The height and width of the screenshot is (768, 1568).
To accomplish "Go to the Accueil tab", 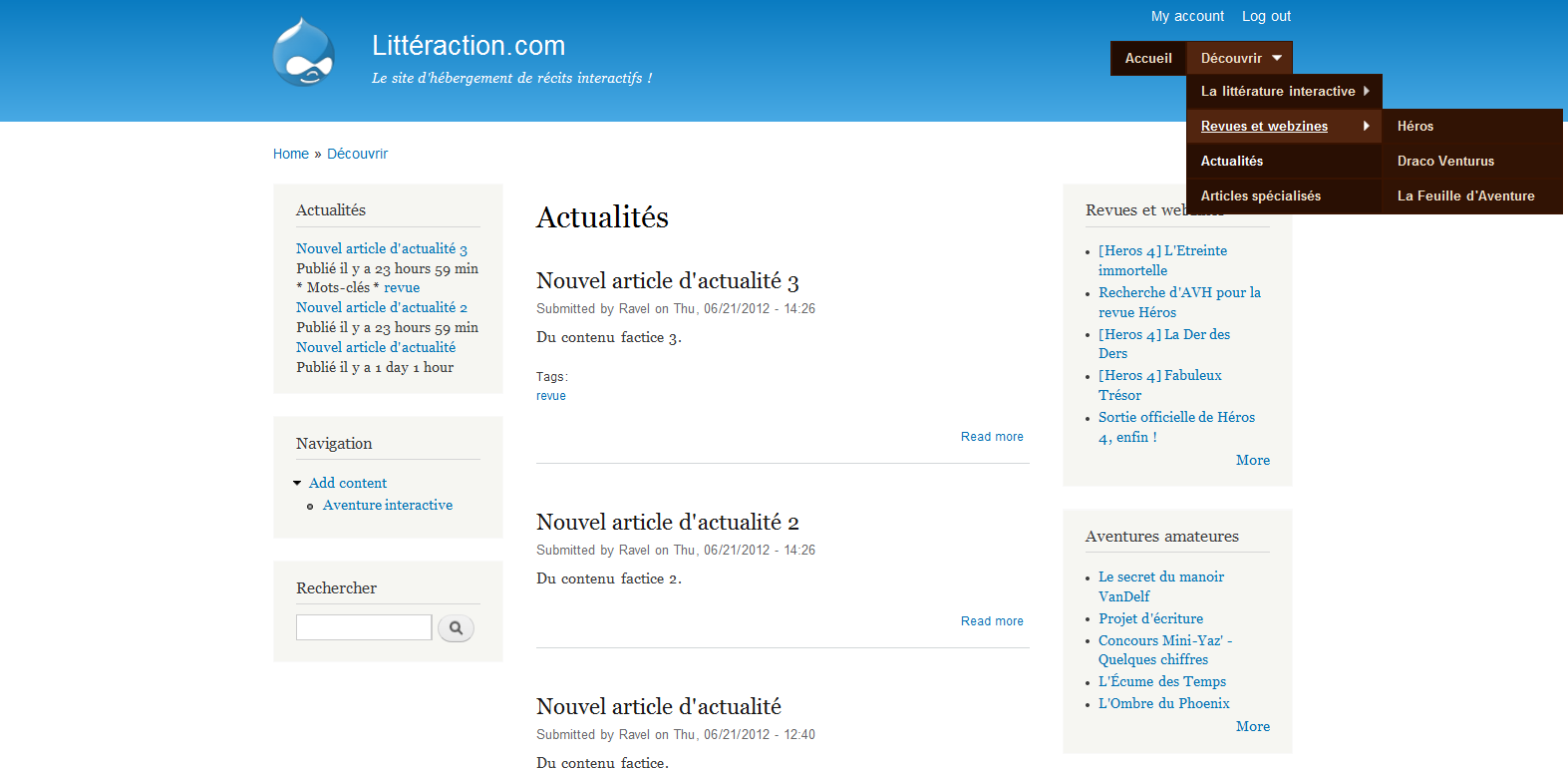I will coord(1148,58).
